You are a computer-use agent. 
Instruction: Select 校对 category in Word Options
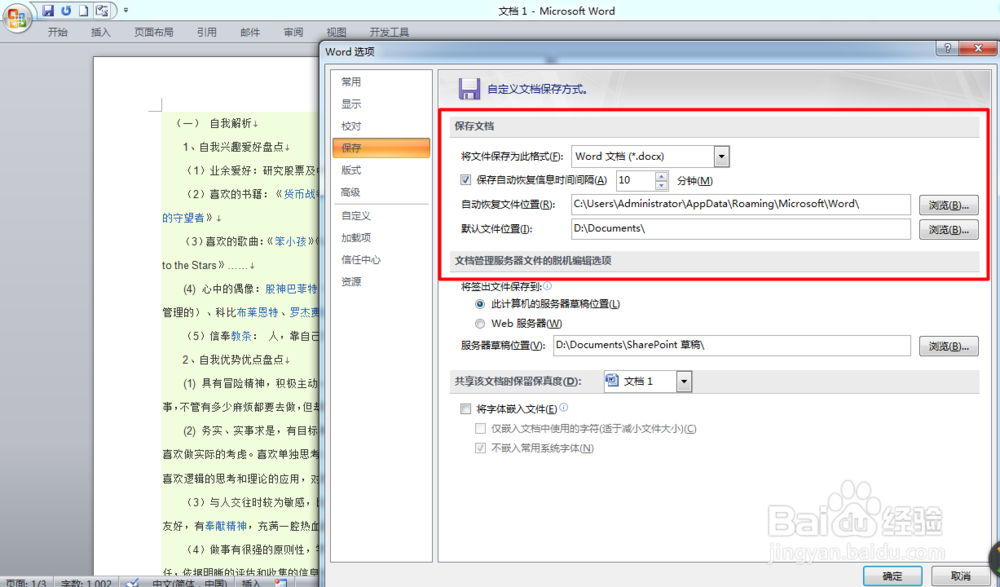coord(381,126)
